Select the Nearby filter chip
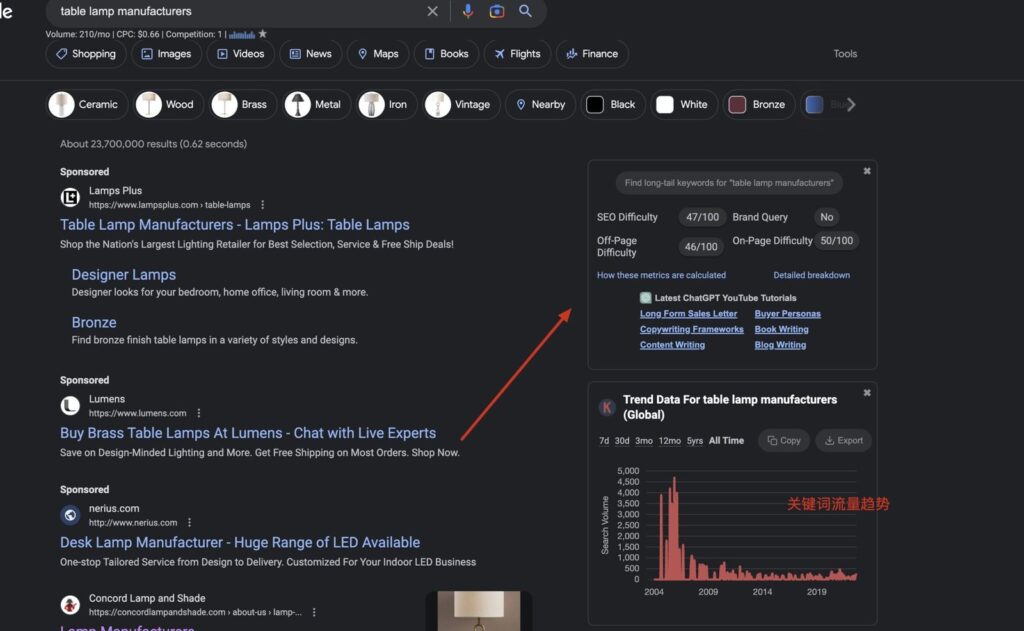The width and height of the screenshot is (1024, 631). pos(541,105)
